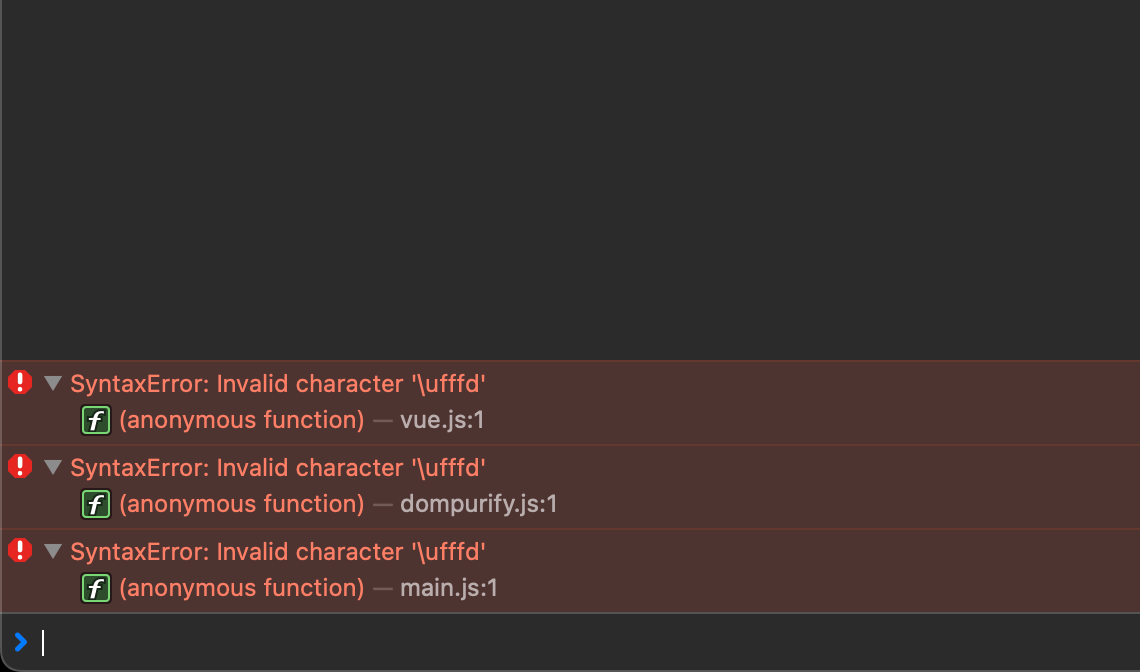Collapse the second SyntaxError stack trace
The height and width of the screenshot is (672, 1140).
tap(52, 467)
